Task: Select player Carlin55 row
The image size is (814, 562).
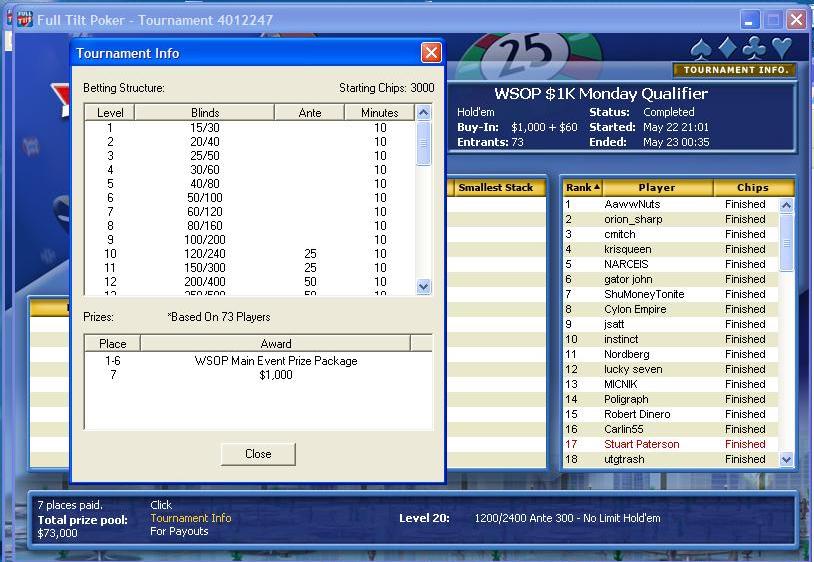Action: (x=671, y=430)
